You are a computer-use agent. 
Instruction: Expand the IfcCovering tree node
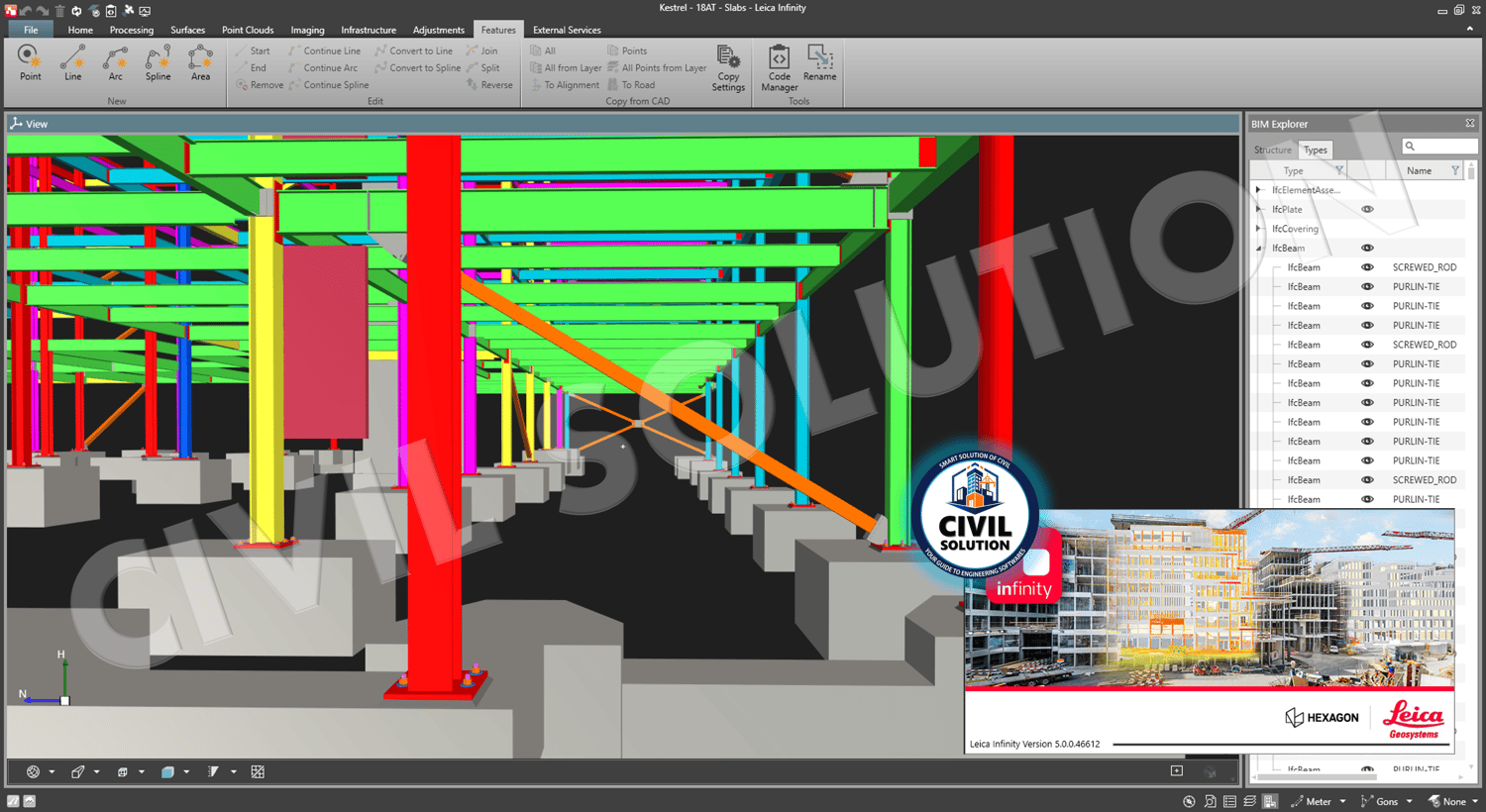pos(1259,229)
